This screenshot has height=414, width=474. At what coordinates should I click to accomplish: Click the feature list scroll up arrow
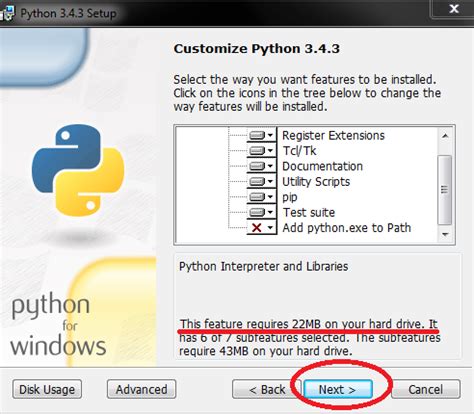tap(445, 136)
